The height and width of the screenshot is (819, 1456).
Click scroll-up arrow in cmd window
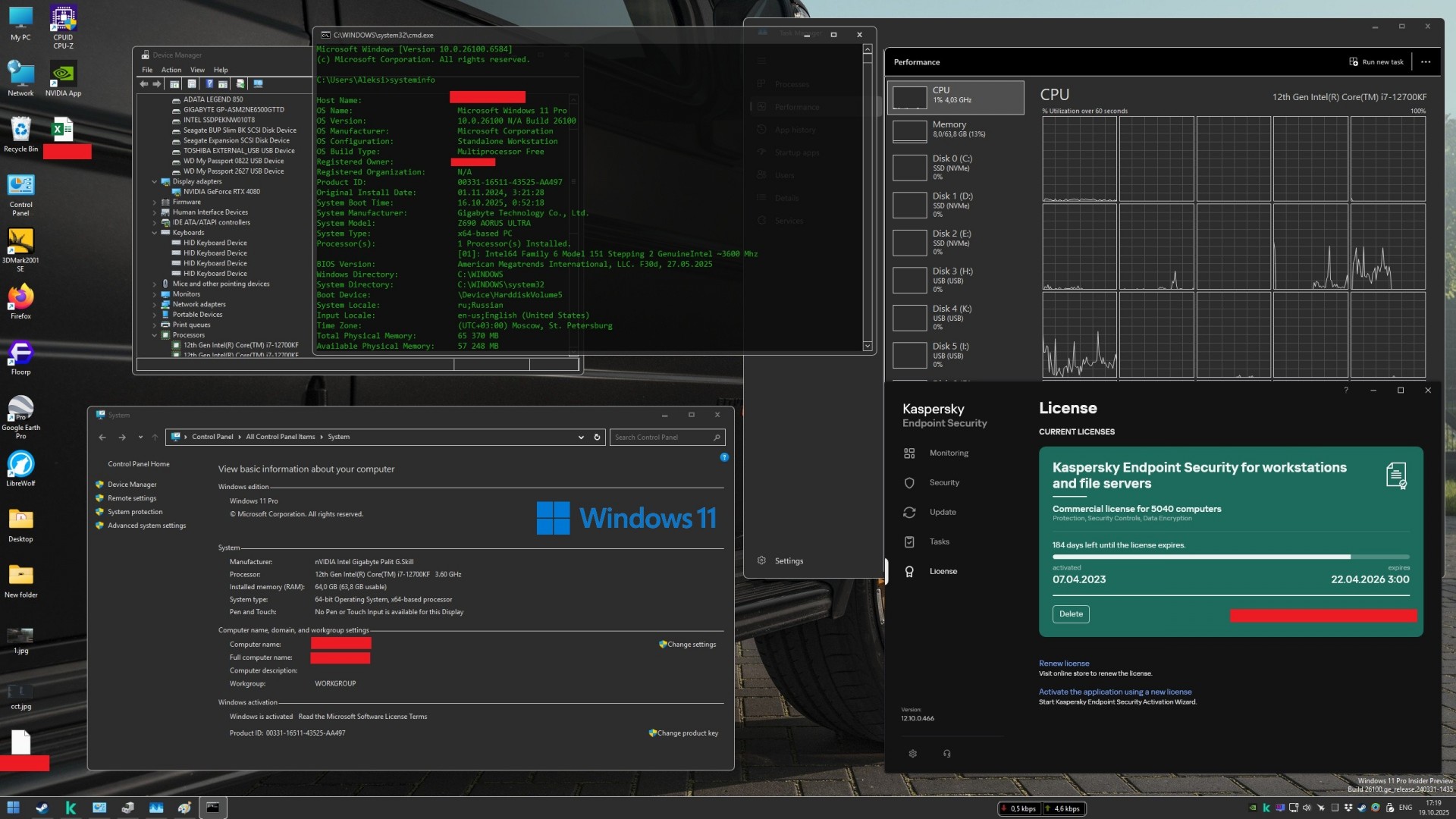[868, 49]
